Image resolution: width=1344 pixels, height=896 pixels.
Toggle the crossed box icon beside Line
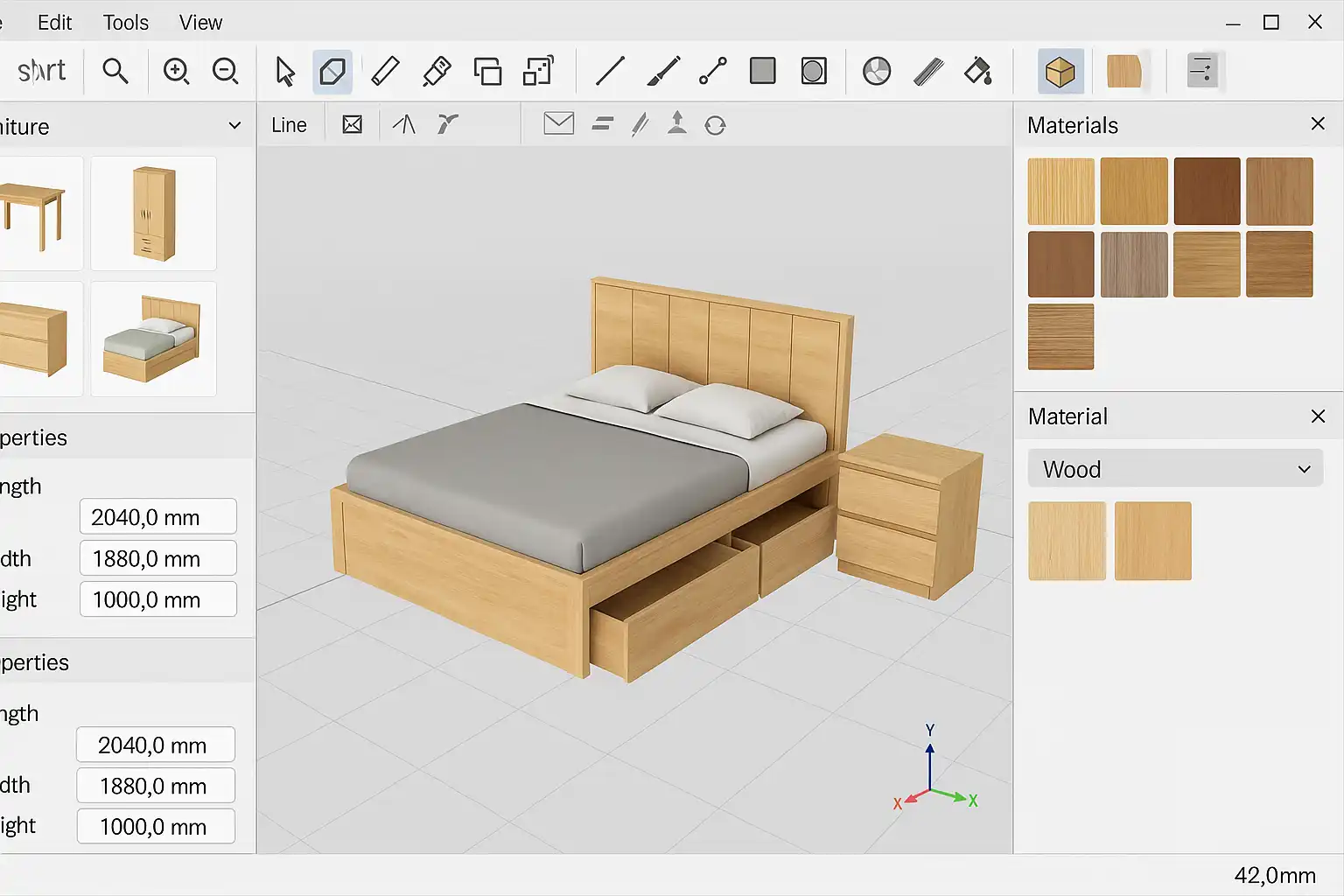click(352, 125)
